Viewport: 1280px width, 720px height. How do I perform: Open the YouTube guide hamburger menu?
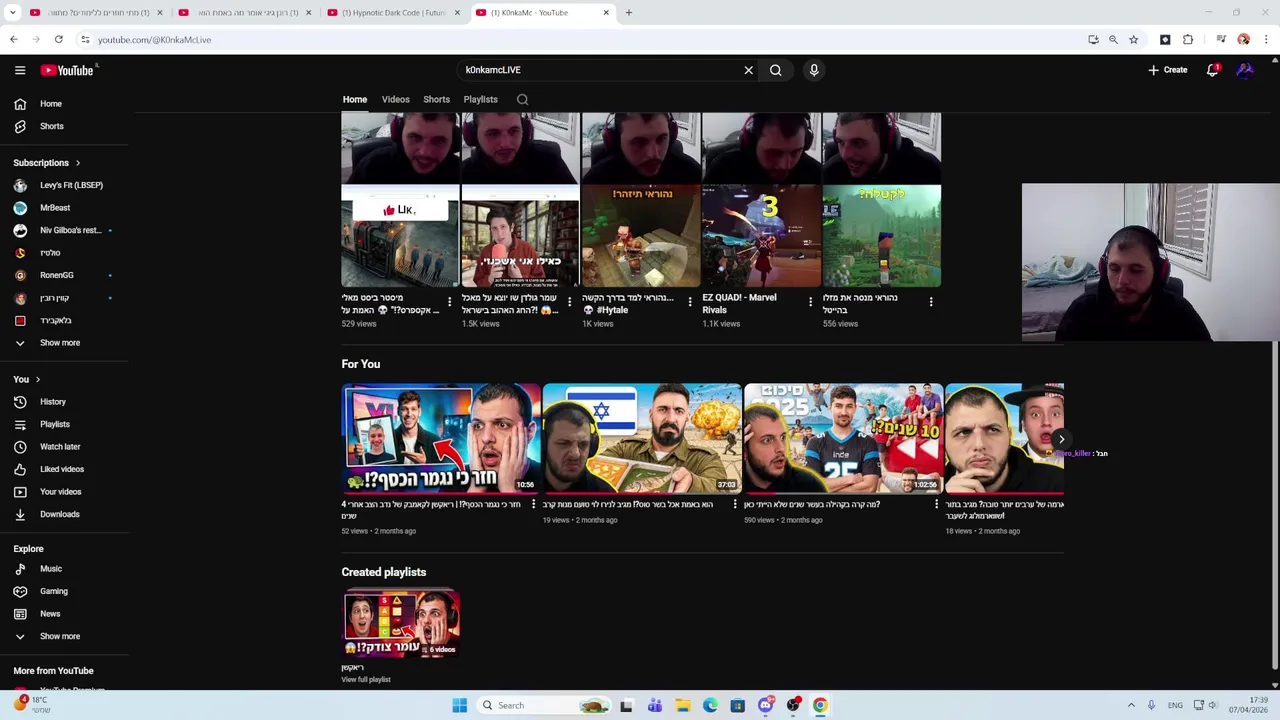click(20, 70)
